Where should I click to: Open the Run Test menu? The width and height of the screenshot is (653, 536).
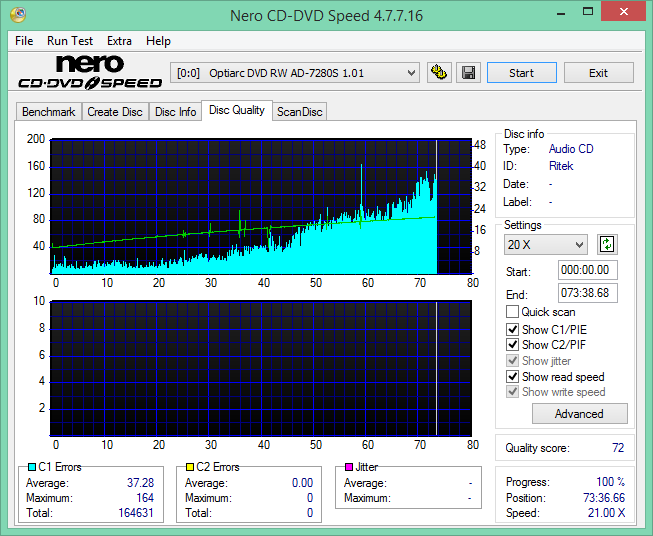coord(70,41)
